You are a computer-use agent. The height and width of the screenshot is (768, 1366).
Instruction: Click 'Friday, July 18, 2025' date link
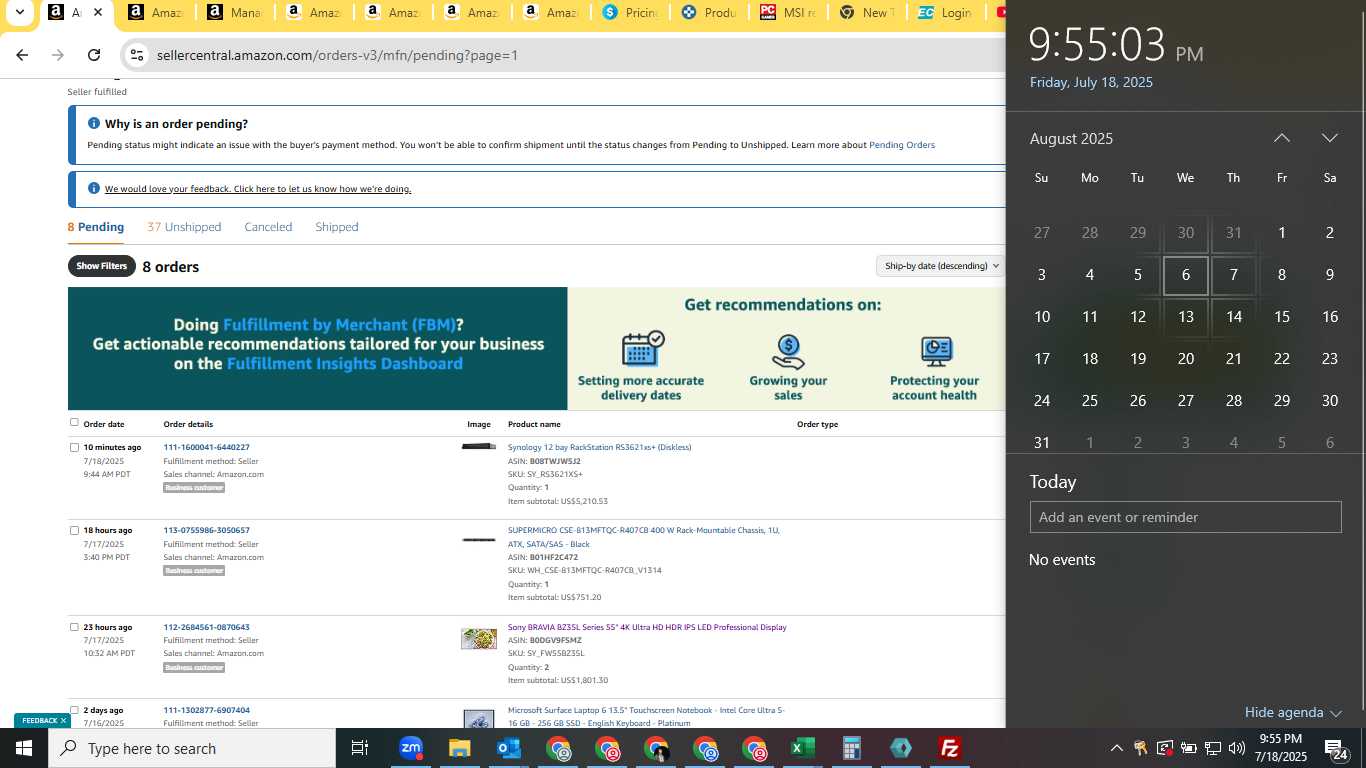pos(1091,82)
